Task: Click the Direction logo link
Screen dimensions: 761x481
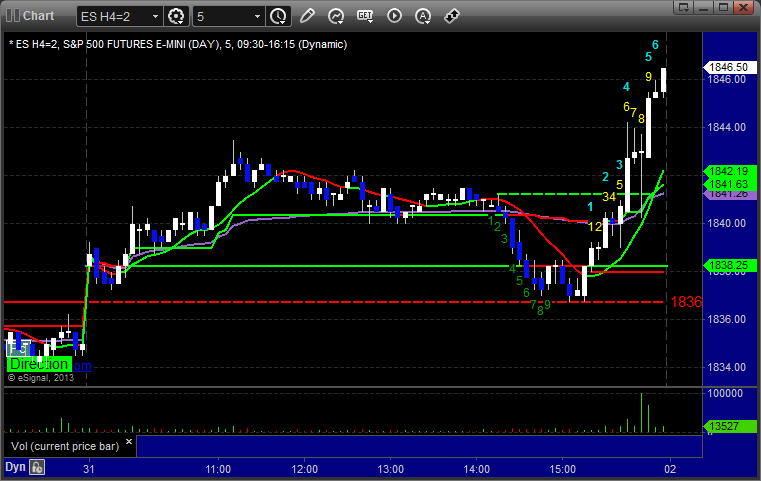Action: coord(39,364)
